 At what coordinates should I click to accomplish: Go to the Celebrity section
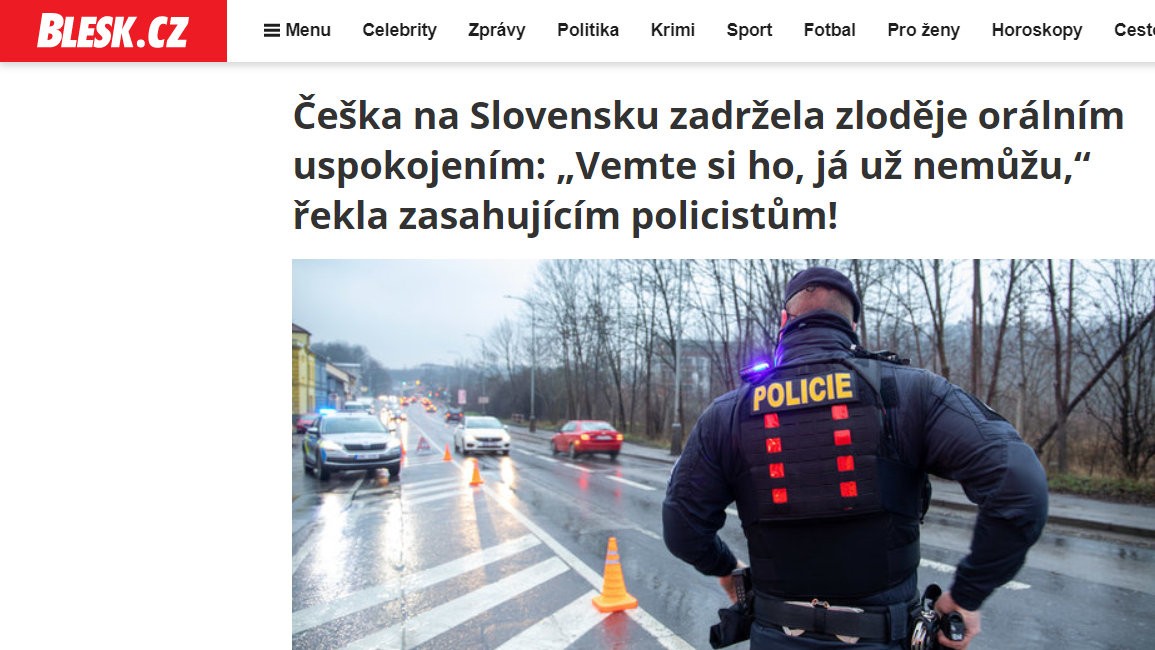399,30
